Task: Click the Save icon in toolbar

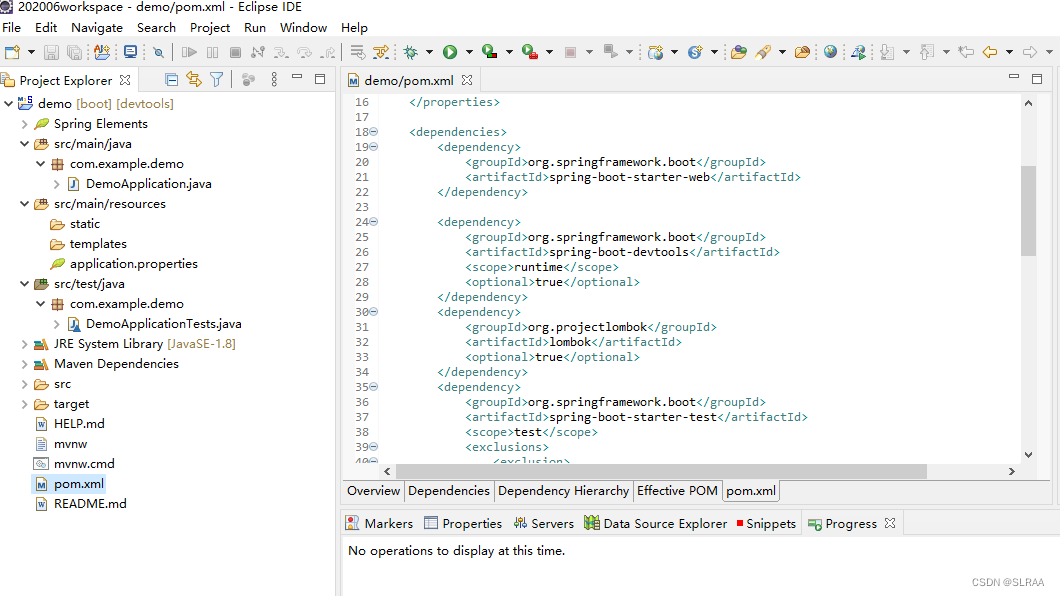Action: pyautogui.click(x=51, y=52)
